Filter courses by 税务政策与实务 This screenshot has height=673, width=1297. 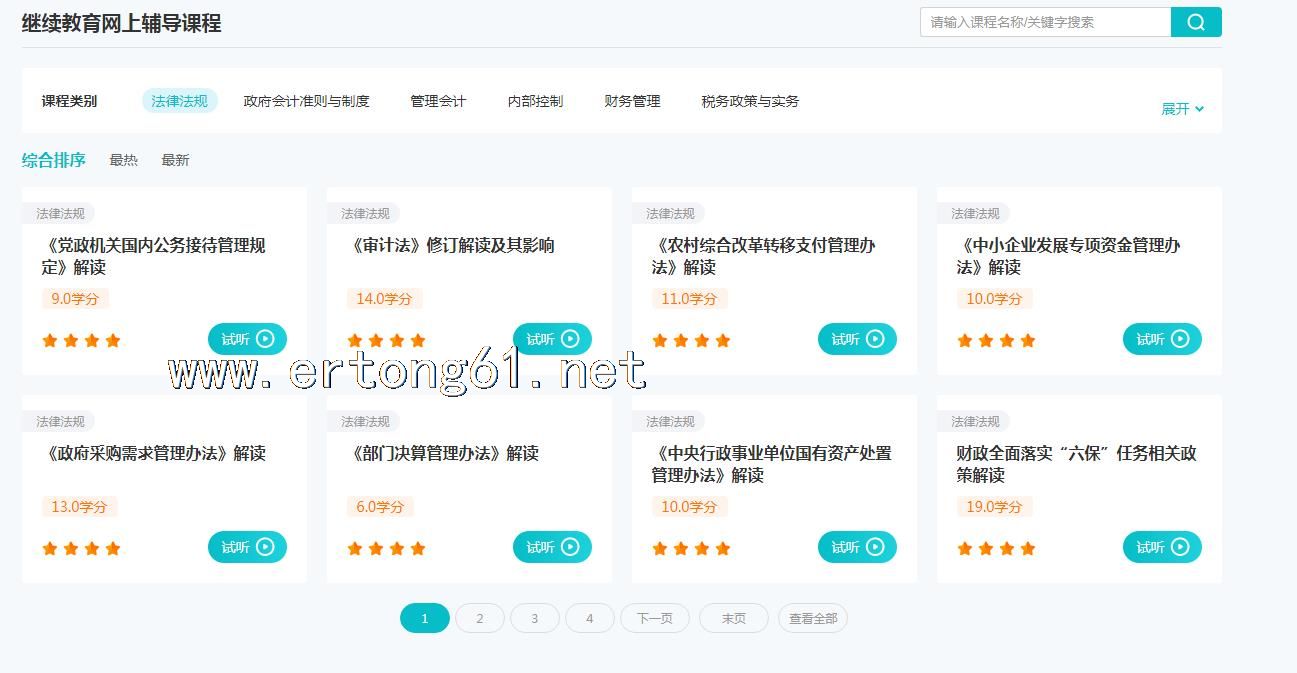tap(750, 101)
